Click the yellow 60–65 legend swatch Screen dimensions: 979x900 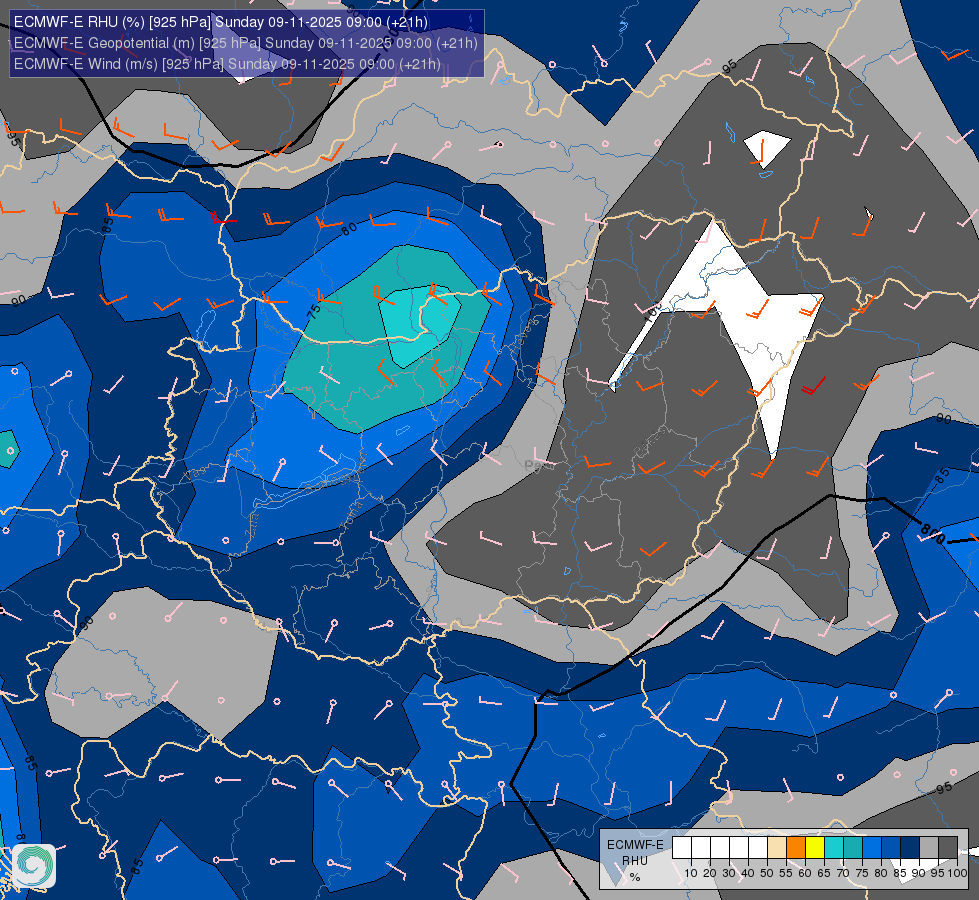coord(815,848)
